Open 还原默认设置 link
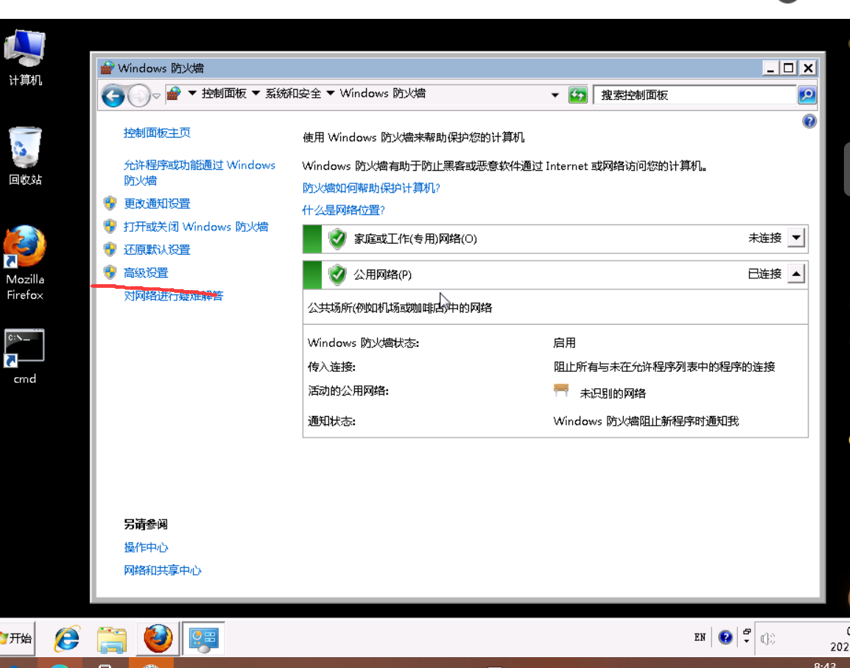 click(157, 250)
